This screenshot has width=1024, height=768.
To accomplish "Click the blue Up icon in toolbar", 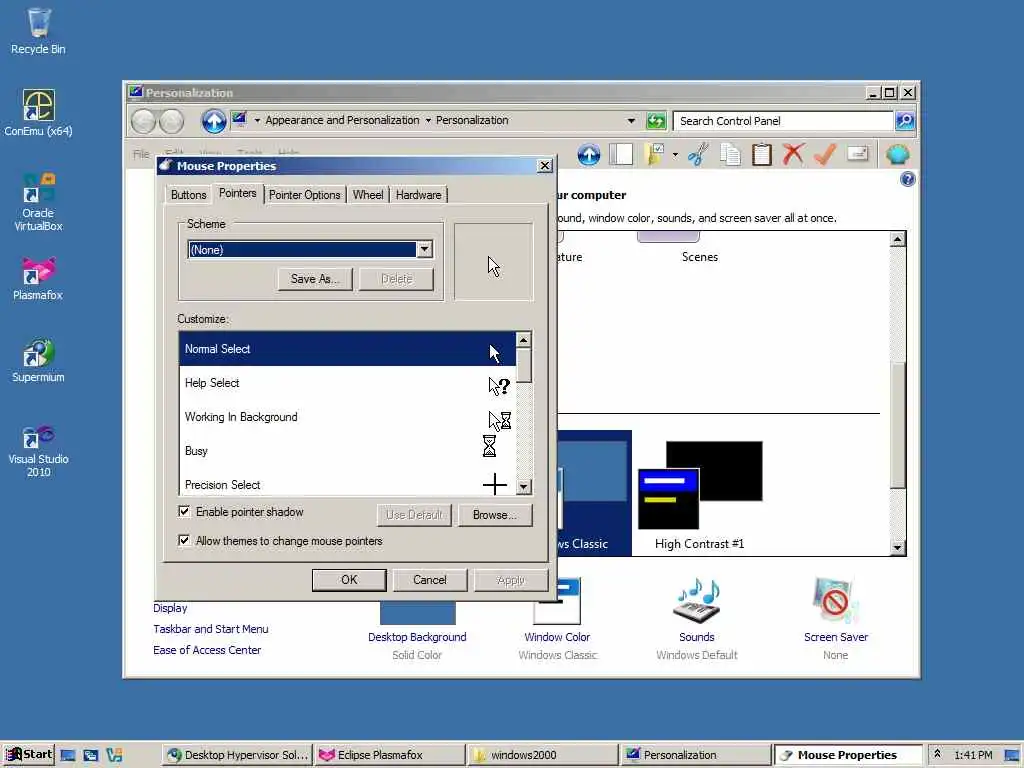I will [588, 155].
